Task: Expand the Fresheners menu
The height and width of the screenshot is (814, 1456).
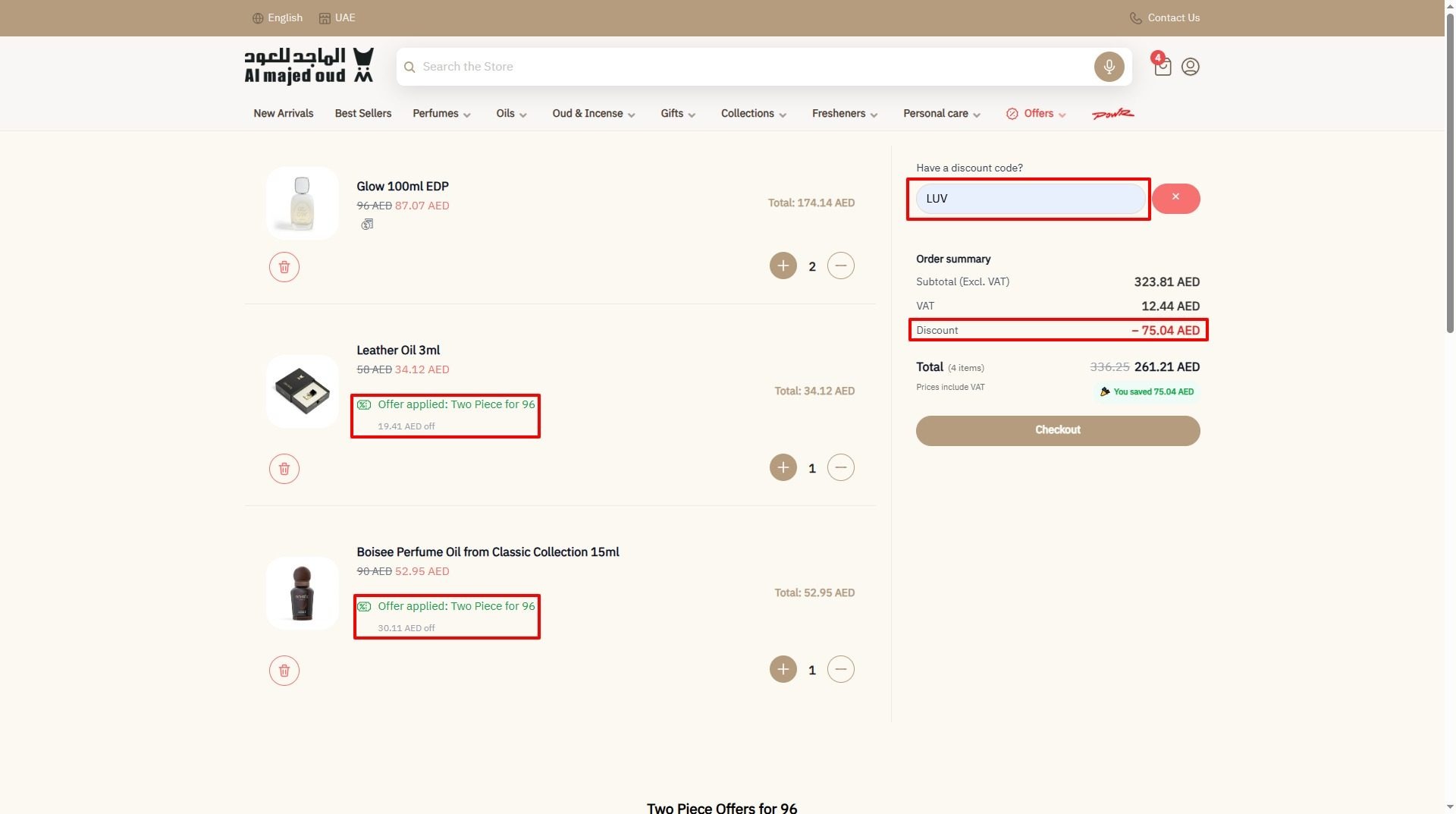Action: click(845, 114)
